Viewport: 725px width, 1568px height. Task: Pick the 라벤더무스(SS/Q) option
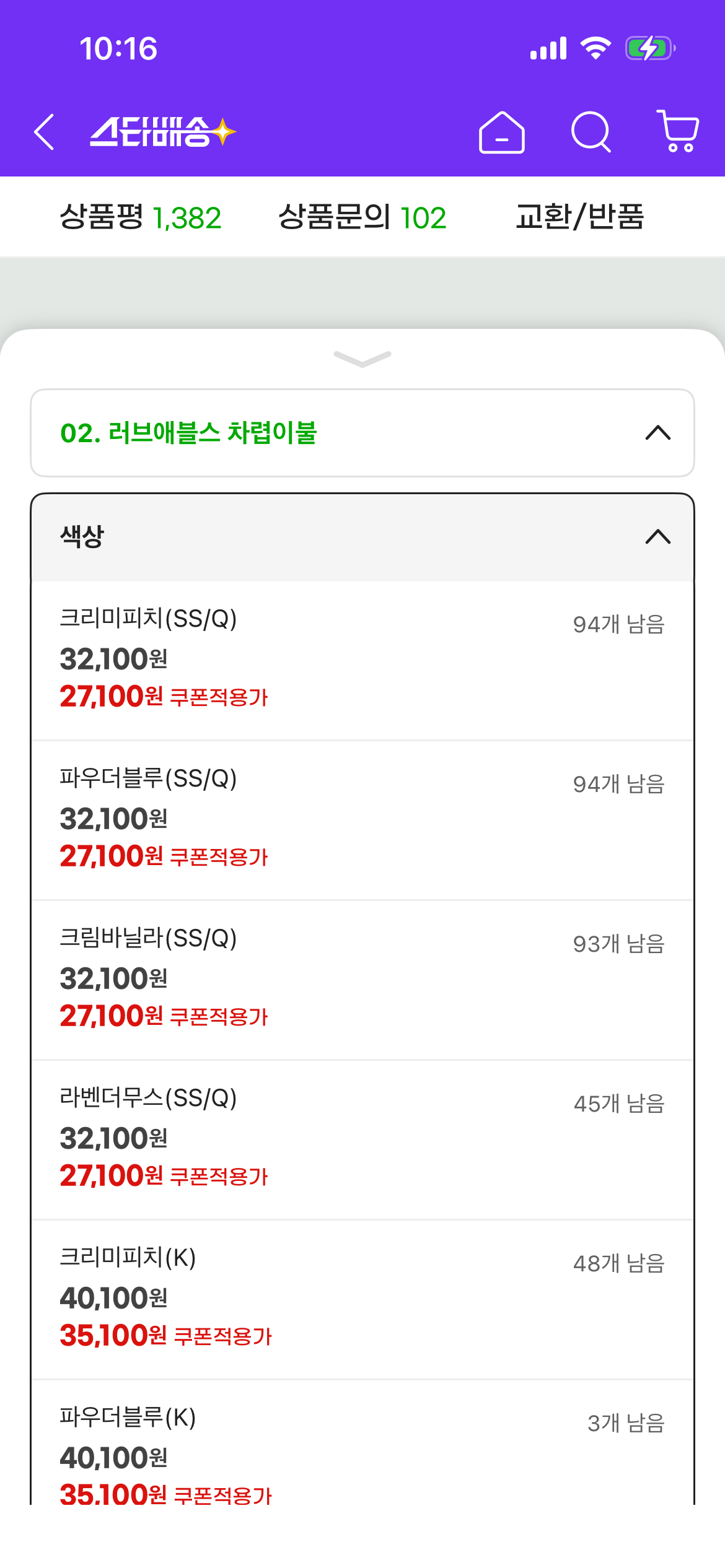coord(362,1139)
